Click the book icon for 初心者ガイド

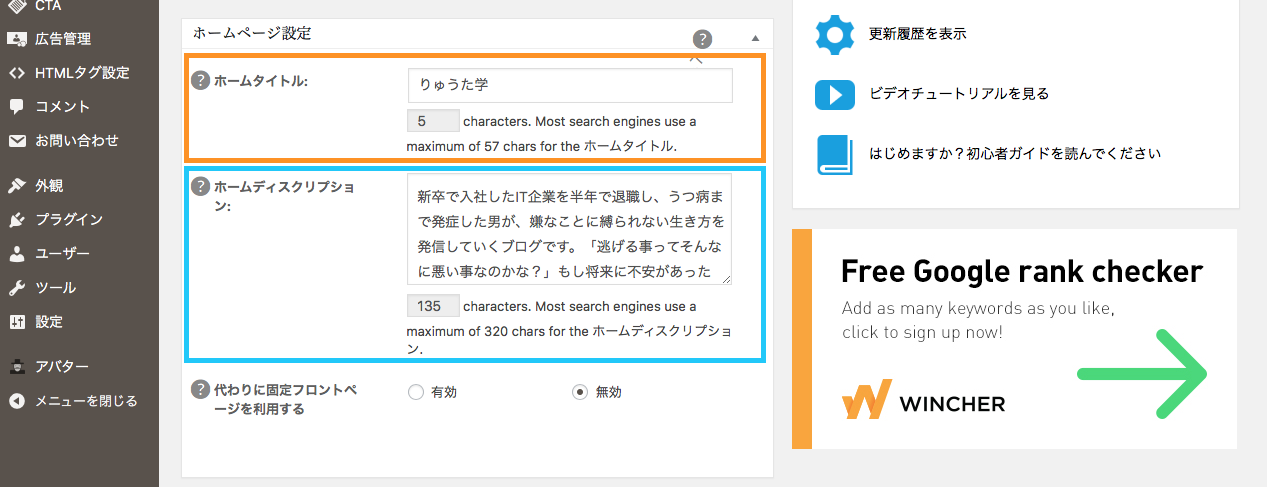(x=834, y=154)
